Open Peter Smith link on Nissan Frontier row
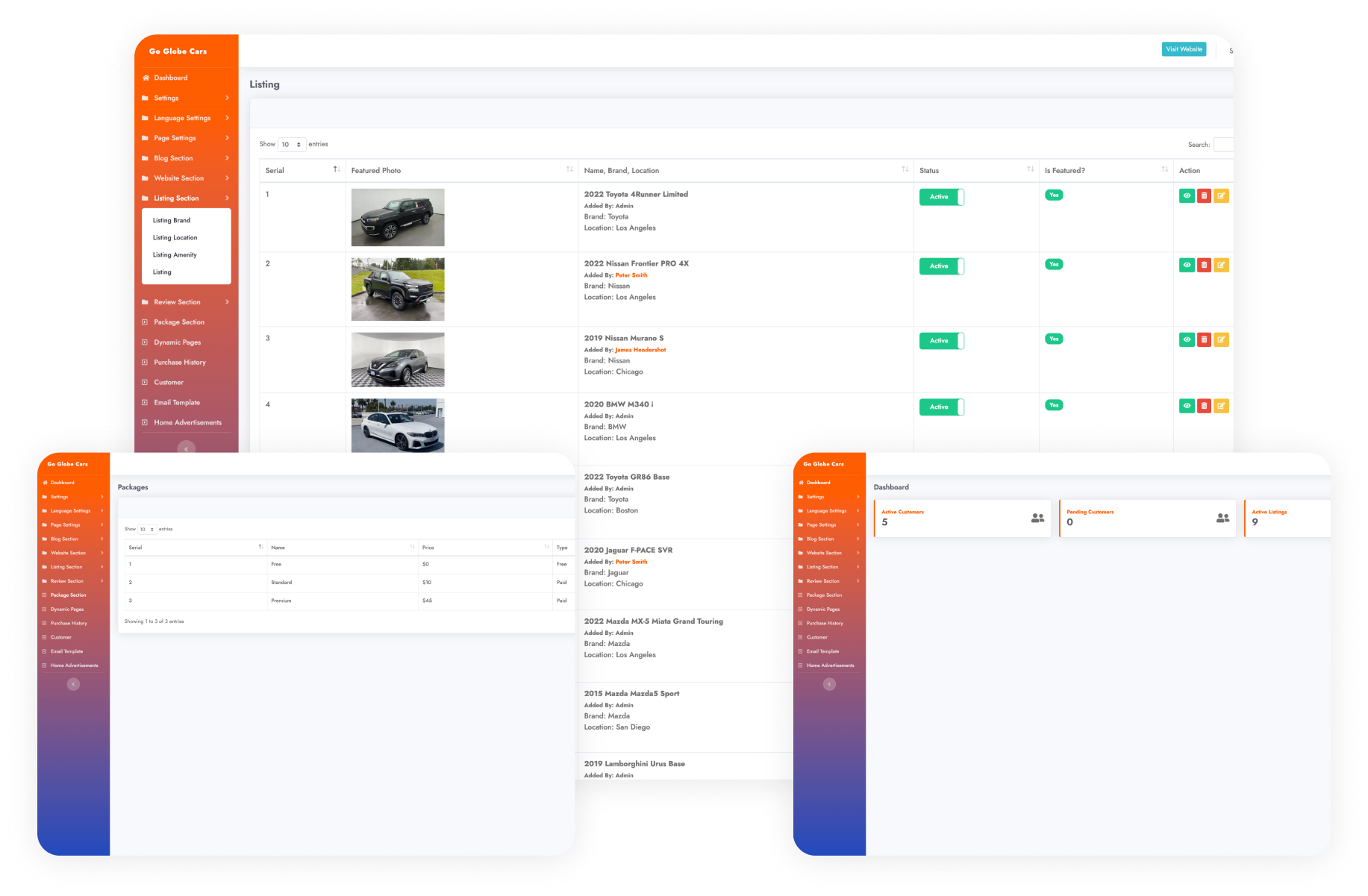Image resolution: width=1368 pixels, height=896 pixels. click(631, 275)
